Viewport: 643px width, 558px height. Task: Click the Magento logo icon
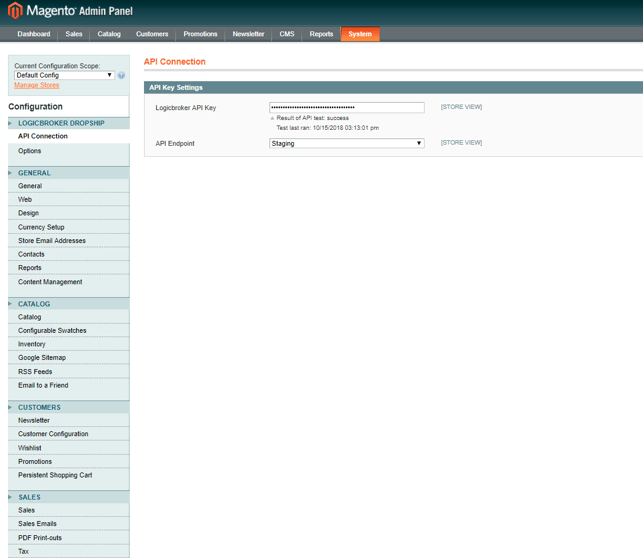point(15,12)
